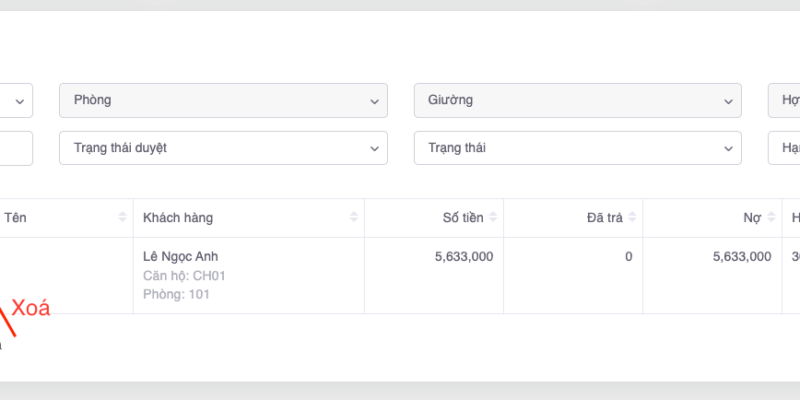Open the Giường filter dropdown
The image size is (800, 400).
pos(577,100)
